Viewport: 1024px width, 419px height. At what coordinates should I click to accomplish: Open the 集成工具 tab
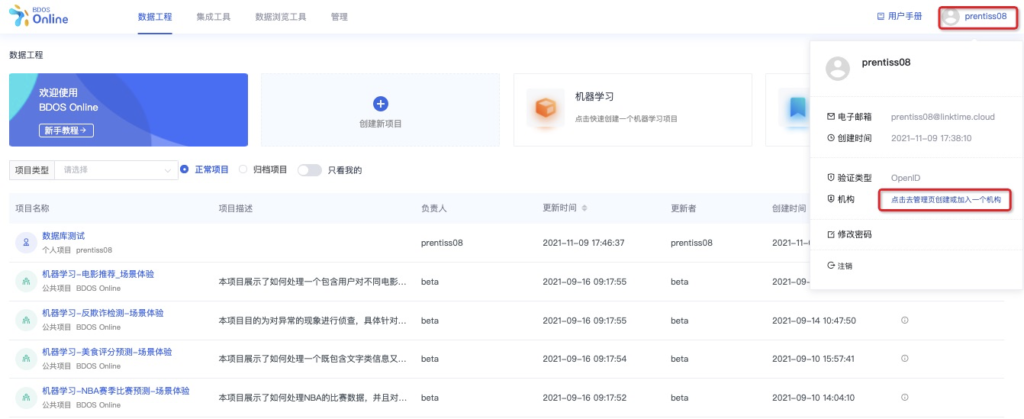[x=214, y=17]
